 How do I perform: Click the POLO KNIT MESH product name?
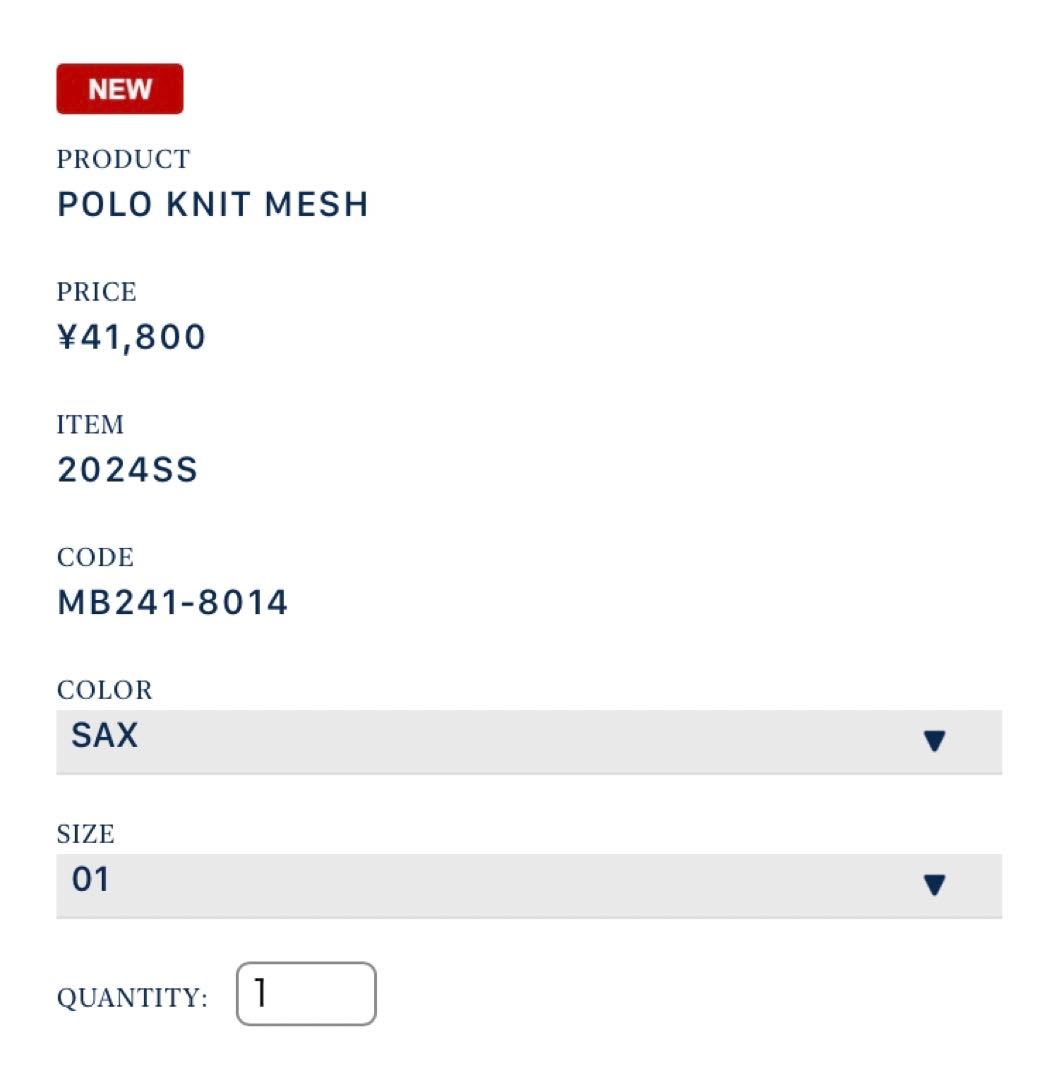click(213, 203)
